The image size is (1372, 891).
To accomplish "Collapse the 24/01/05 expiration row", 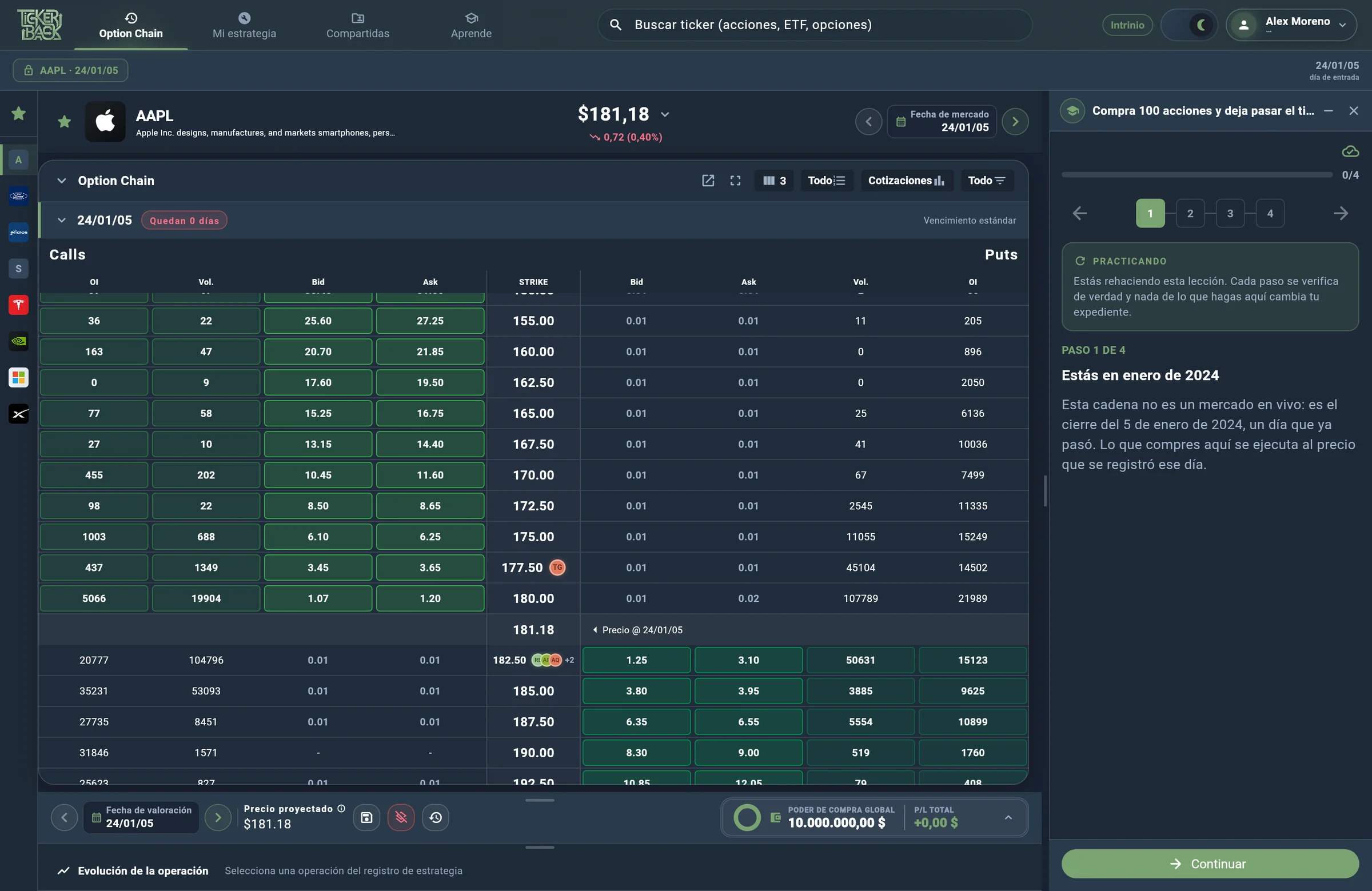I will [x=62, y=220].
